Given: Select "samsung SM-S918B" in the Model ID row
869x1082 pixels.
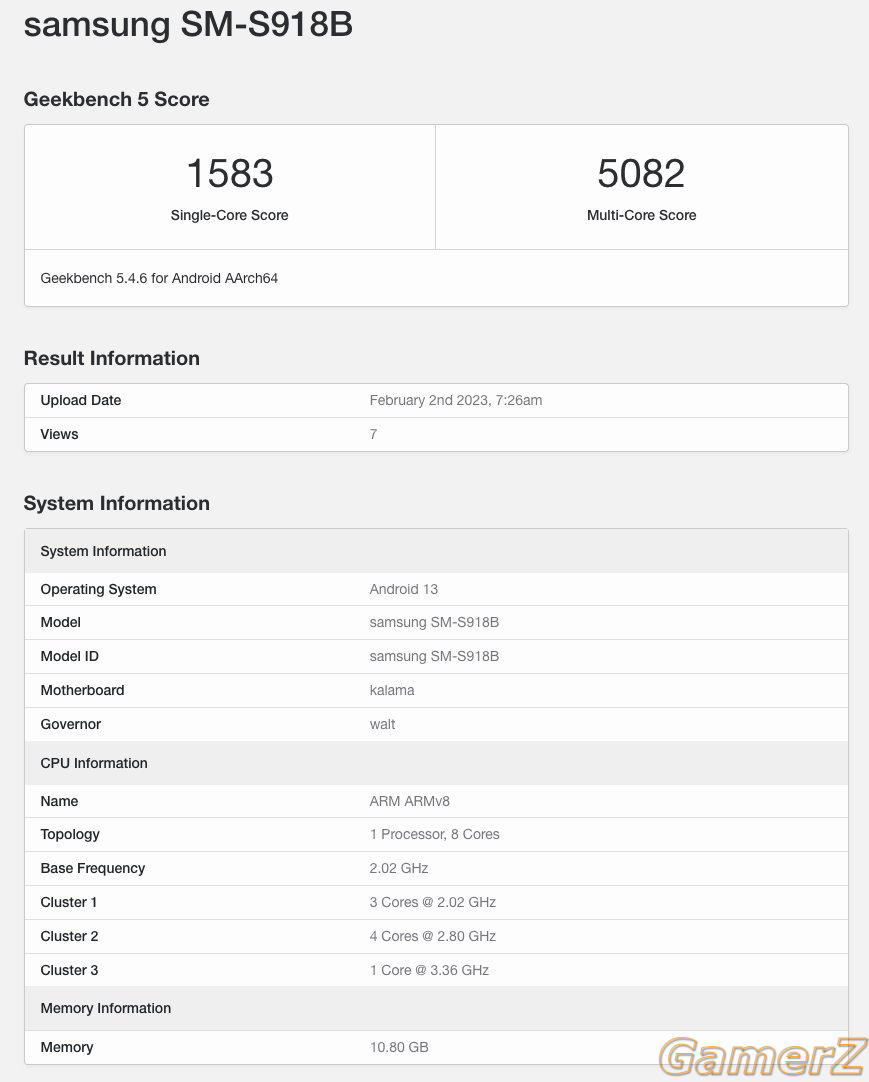Looking at the screenshot, I should tap(434, 656).
